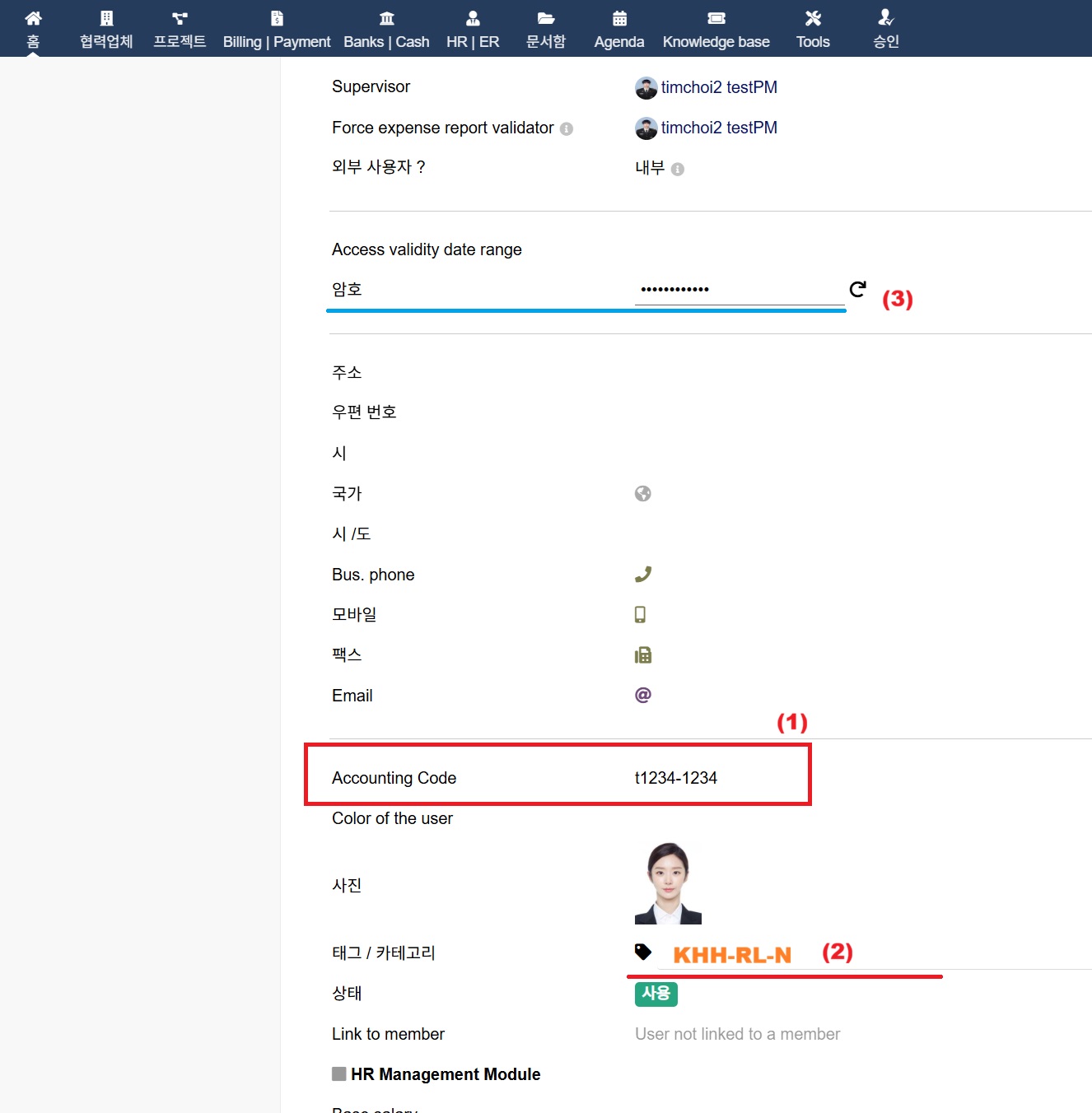Click the fax machine icon

click(643, 655)
